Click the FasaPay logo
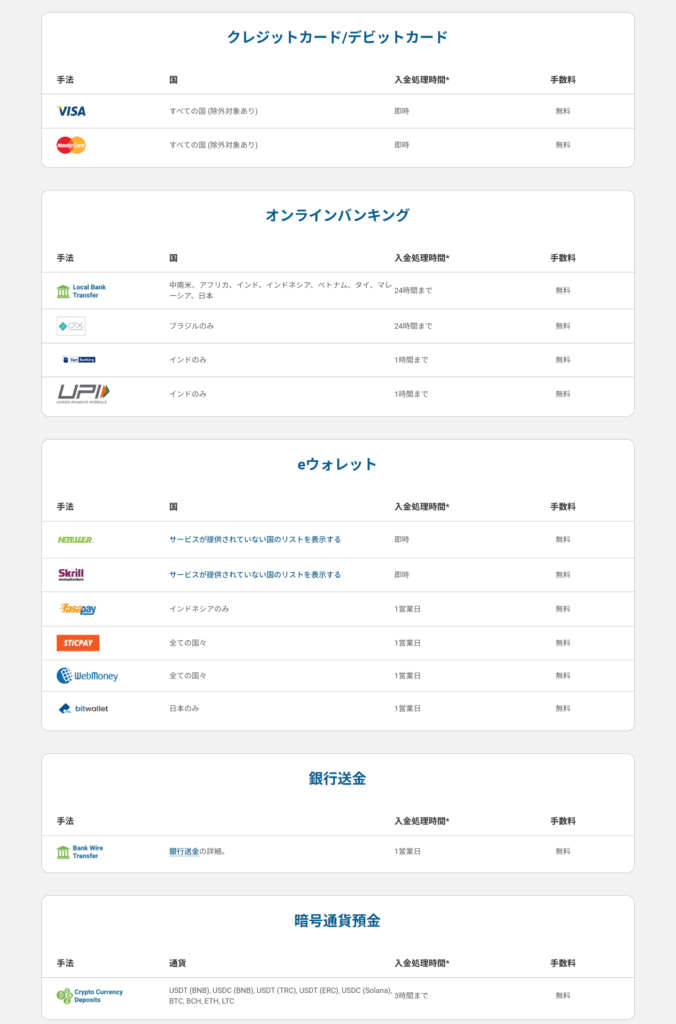 pos(77,609)
